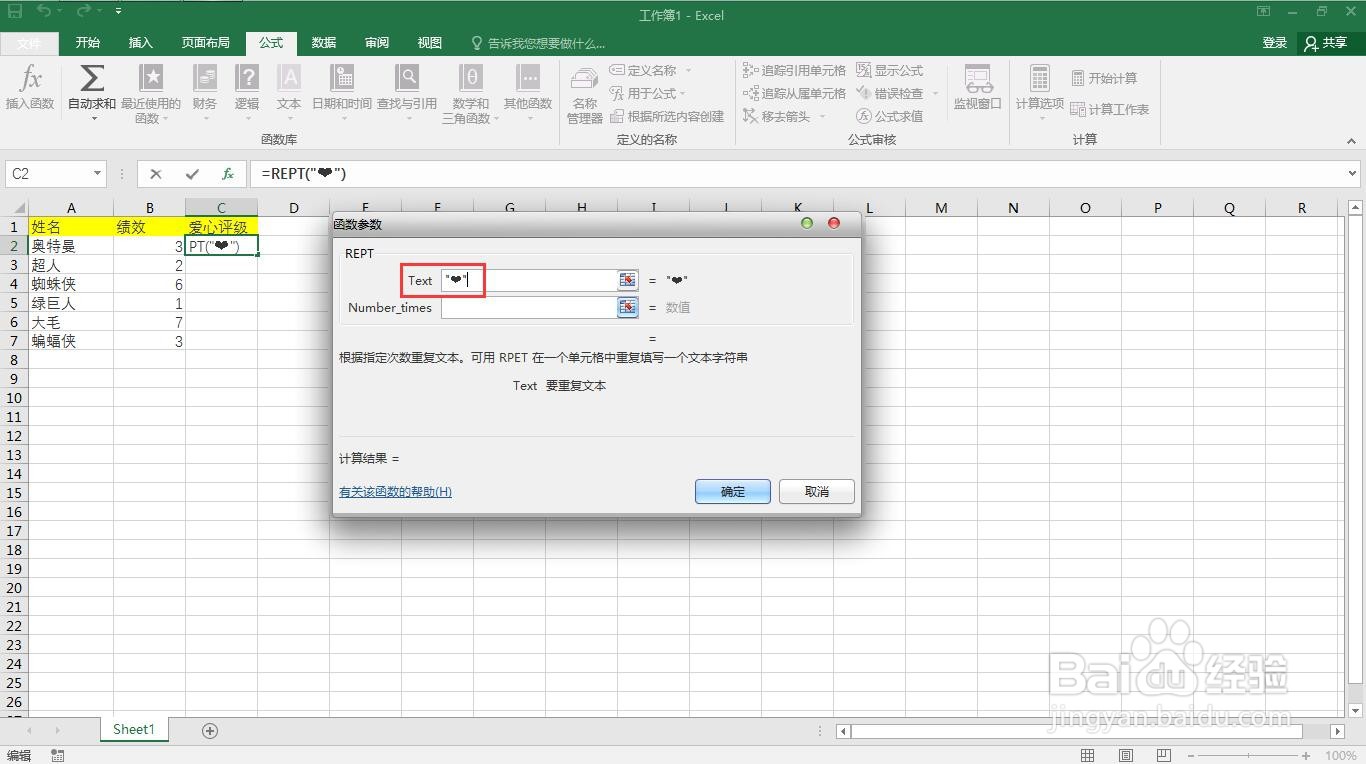Open the Lookup and Reference functions icon
The height and width of the screenshot is (764, 1366).
point(407,78)
